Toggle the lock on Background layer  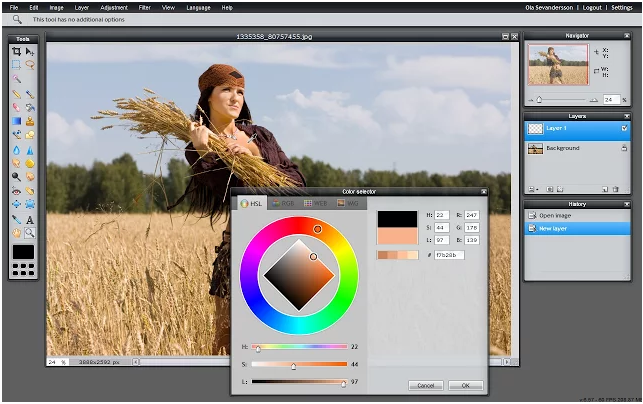coord(625,148)
